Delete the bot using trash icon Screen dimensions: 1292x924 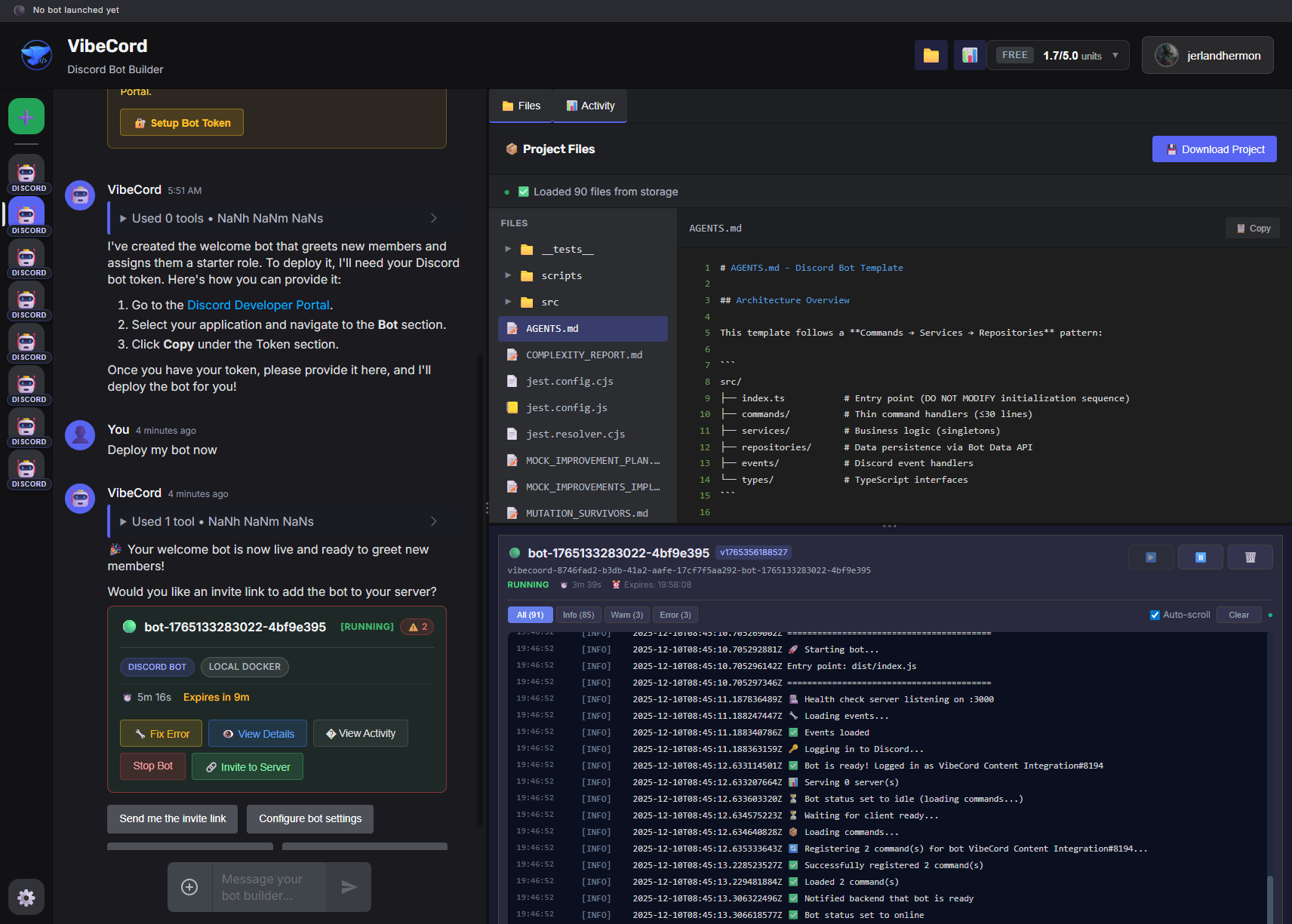pyautogui.click(x=1250, y=557)
